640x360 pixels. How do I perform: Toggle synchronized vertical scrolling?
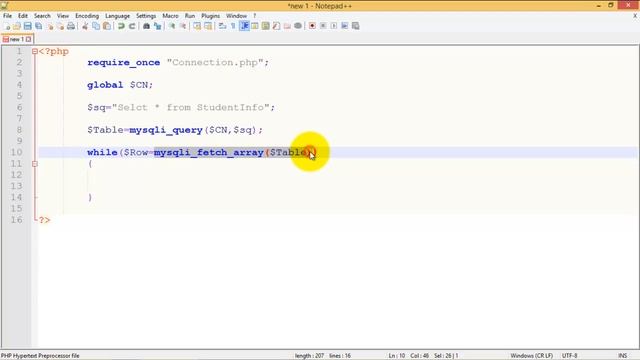[197, 26]
